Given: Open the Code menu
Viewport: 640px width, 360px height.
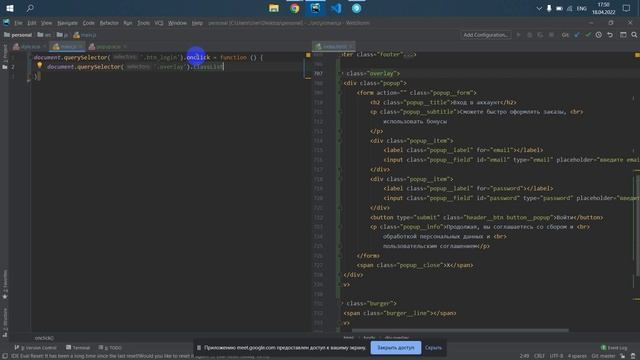Looking at the screenshot, I should tap(89, 23).
